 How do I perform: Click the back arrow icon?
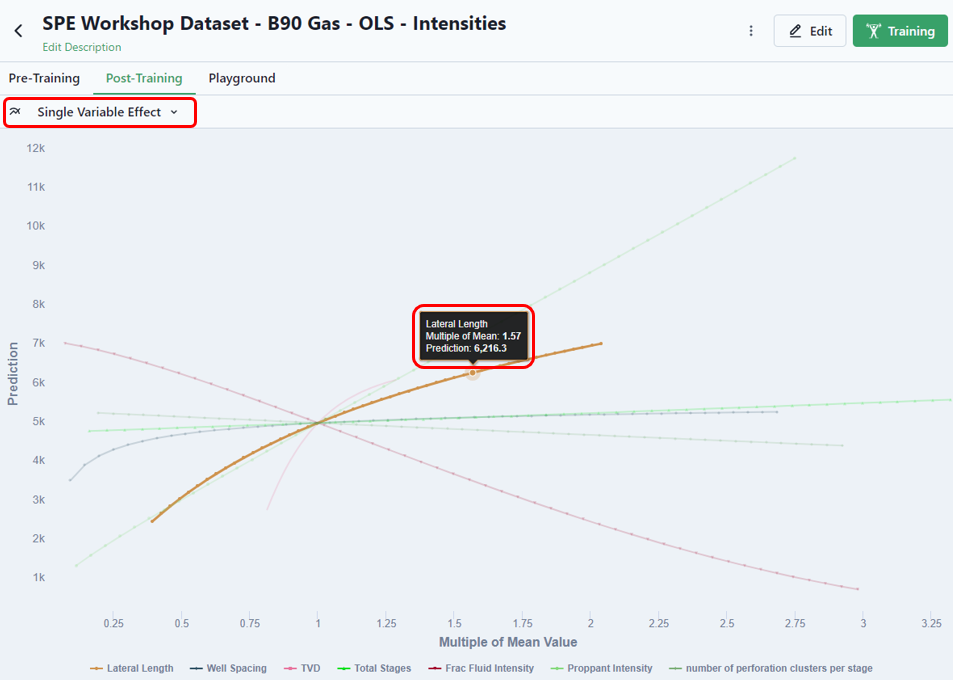pos(18,31)
